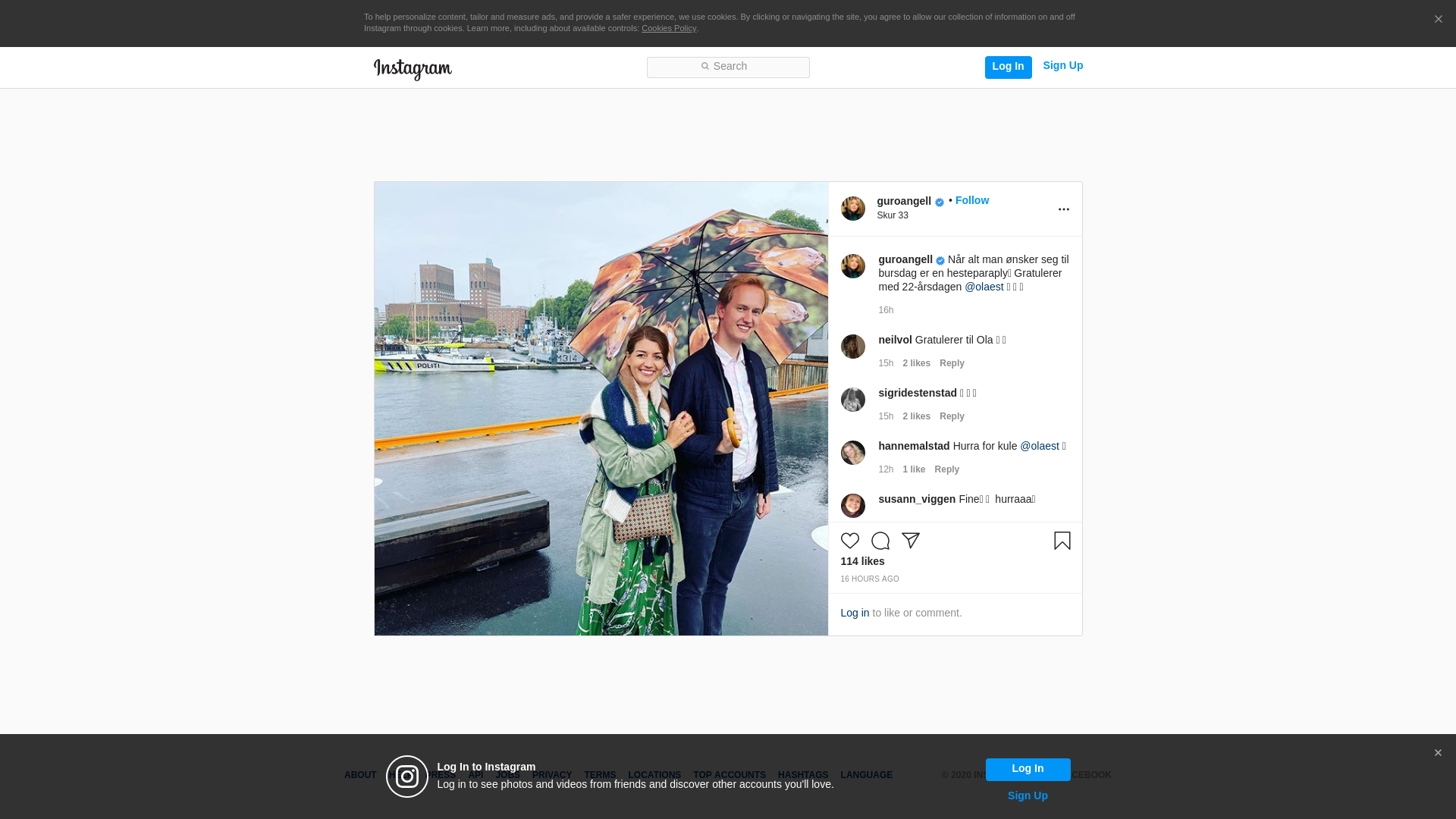Open guroangell profile avatar in post header
Viewport: 1456px width, 819px height.
(x=853, y=209)
